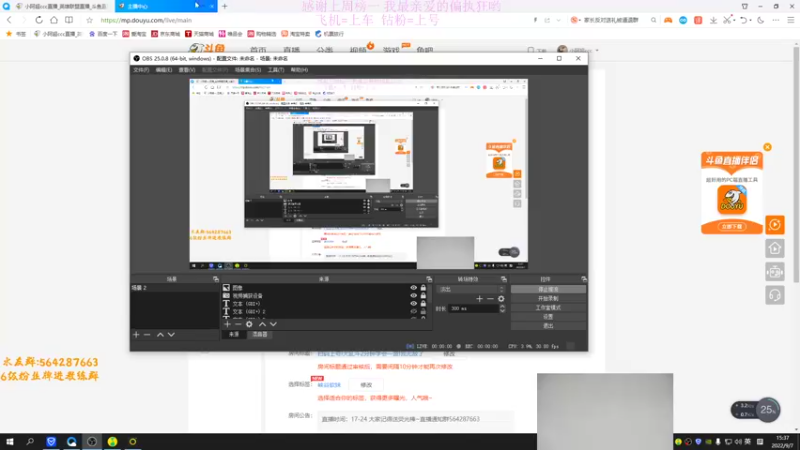Close the 斗鱼直播伴侣 promo card
The image size is (800, 450).
(767, 147)
